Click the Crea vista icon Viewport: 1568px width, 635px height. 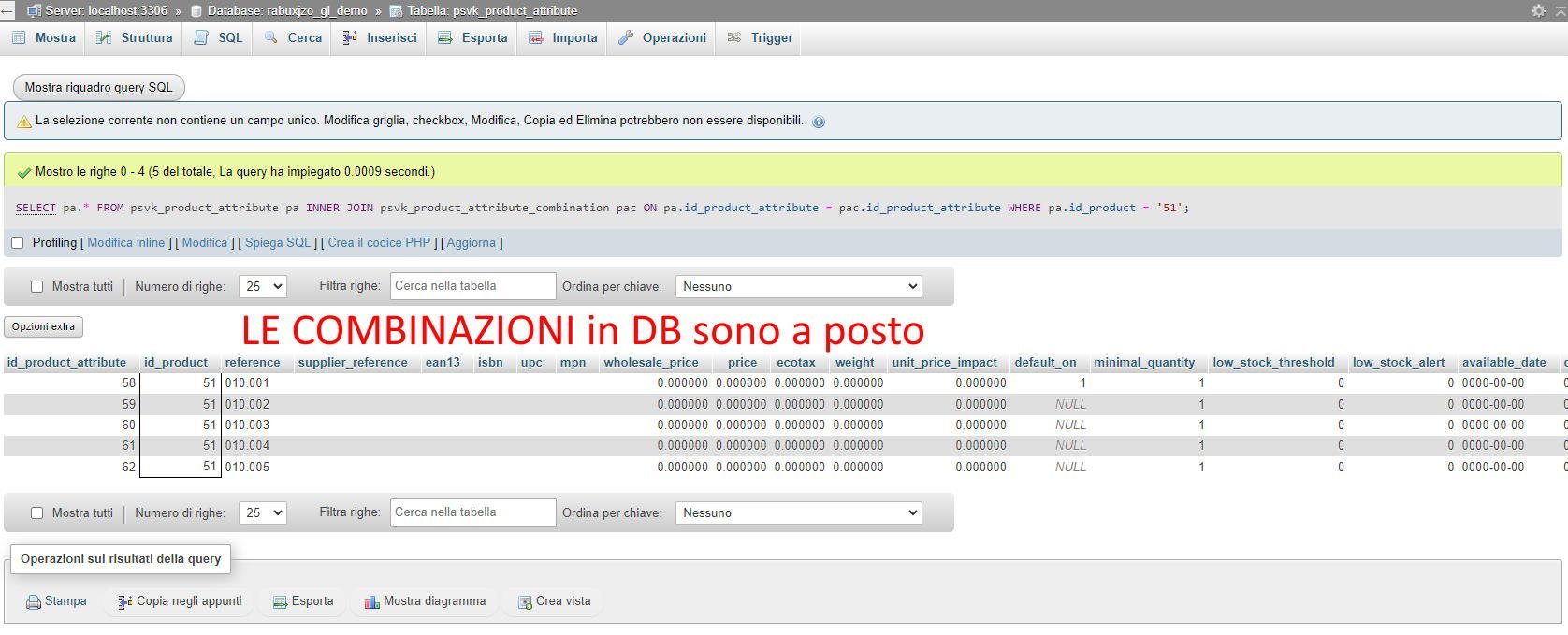[525, 602]
